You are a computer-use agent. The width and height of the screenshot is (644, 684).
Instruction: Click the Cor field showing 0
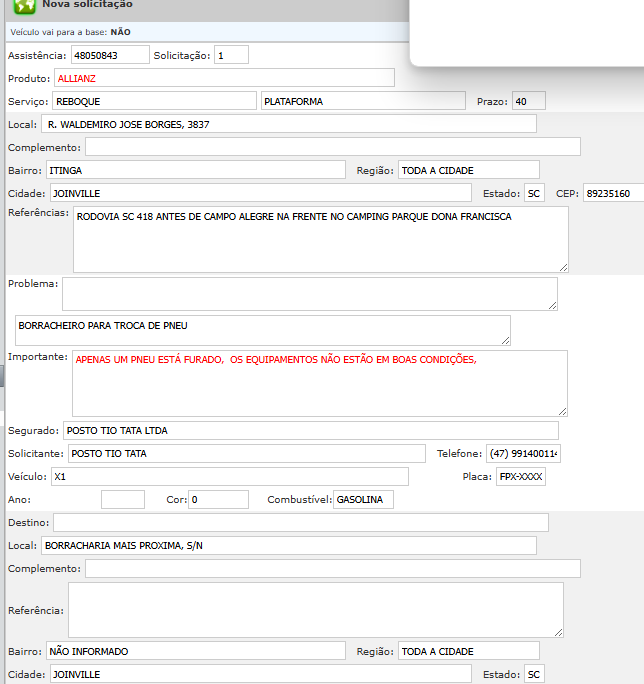[x=219, y=499]
